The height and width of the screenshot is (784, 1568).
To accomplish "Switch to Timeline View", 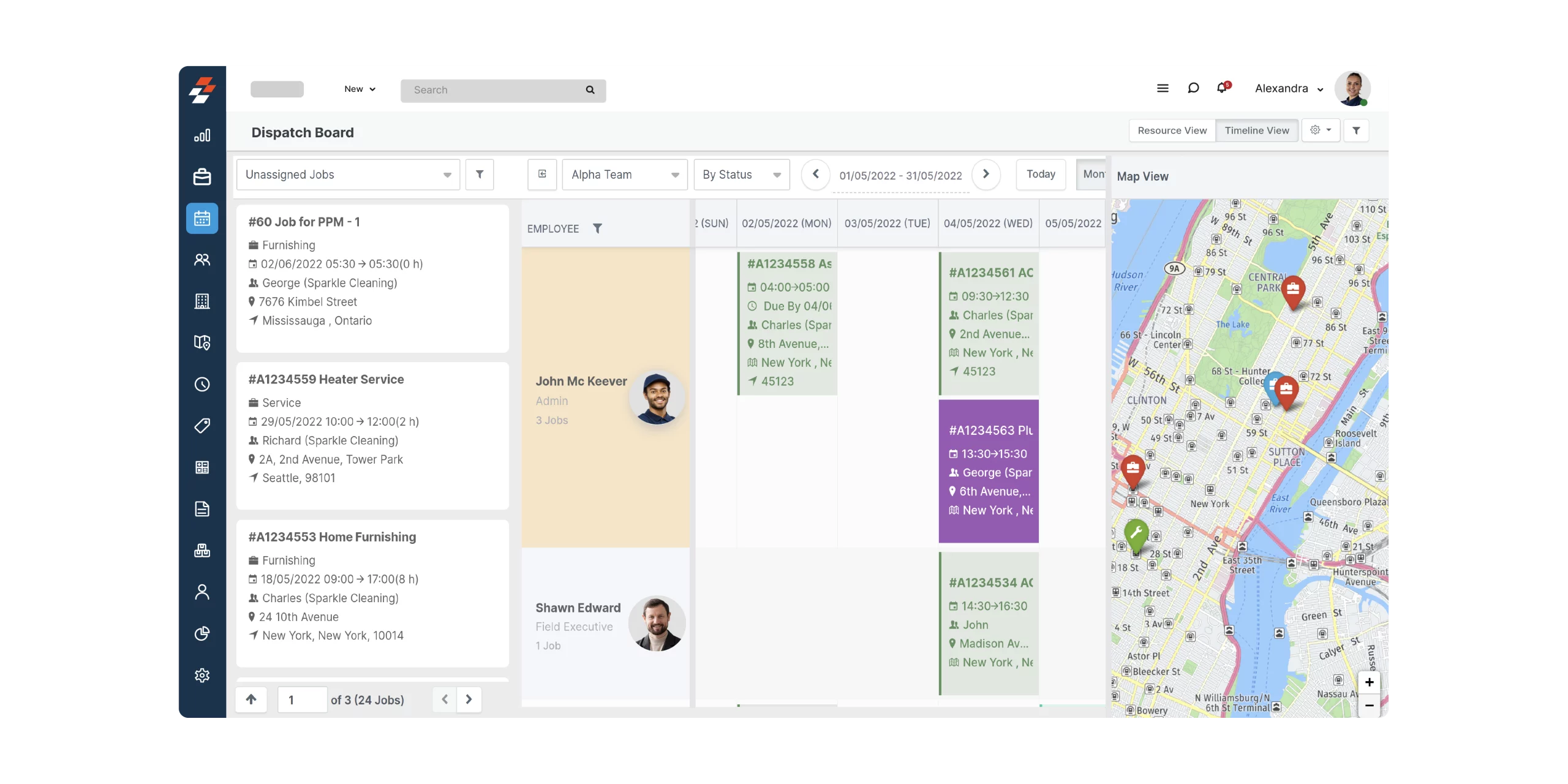I will pos(1256,130).
